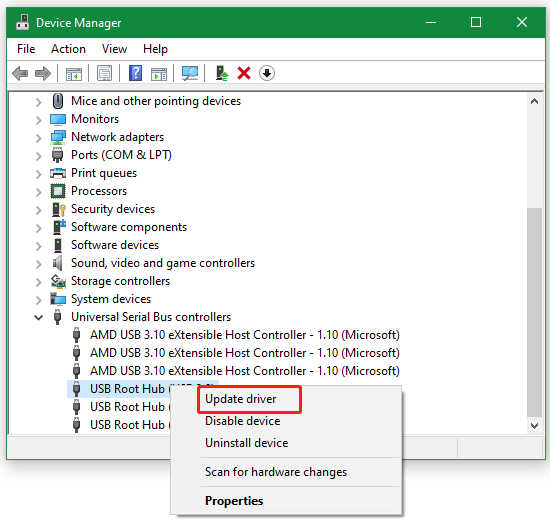Click the Security devices key icon

point(59,209)
